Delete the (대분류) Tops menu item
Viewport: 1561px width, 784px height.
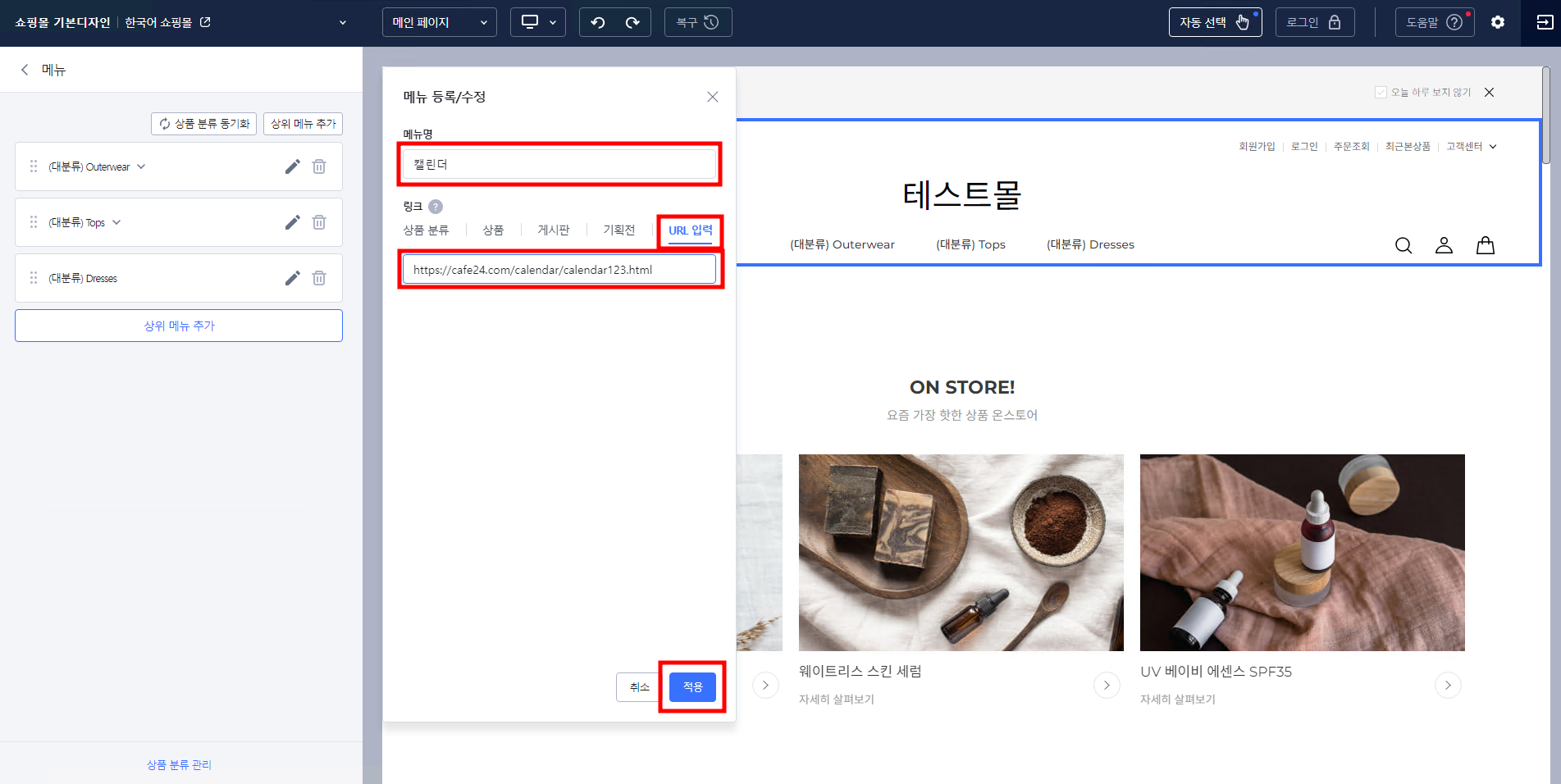(x=319, y=222)
